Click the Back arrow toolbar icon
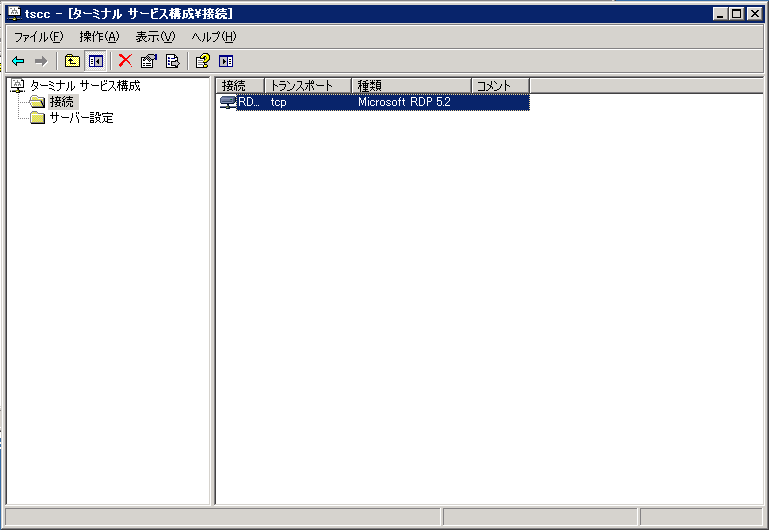Screen dimensions: 769x530 coord(18,61)
